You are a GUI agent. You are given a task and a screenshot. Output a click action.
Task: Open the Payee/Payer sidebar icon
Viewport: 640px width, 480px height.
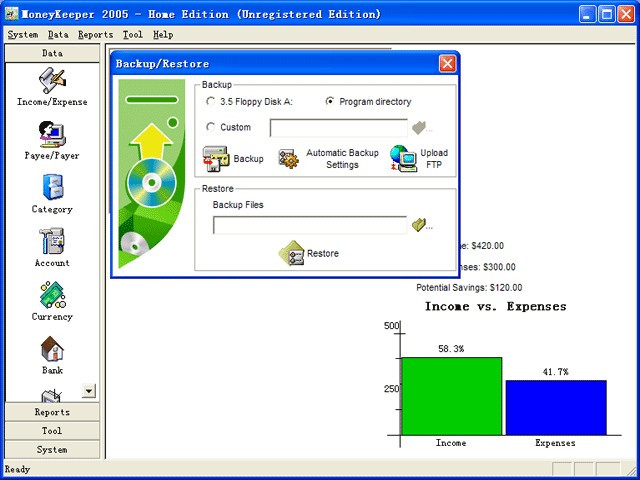[x=52, y=134]
